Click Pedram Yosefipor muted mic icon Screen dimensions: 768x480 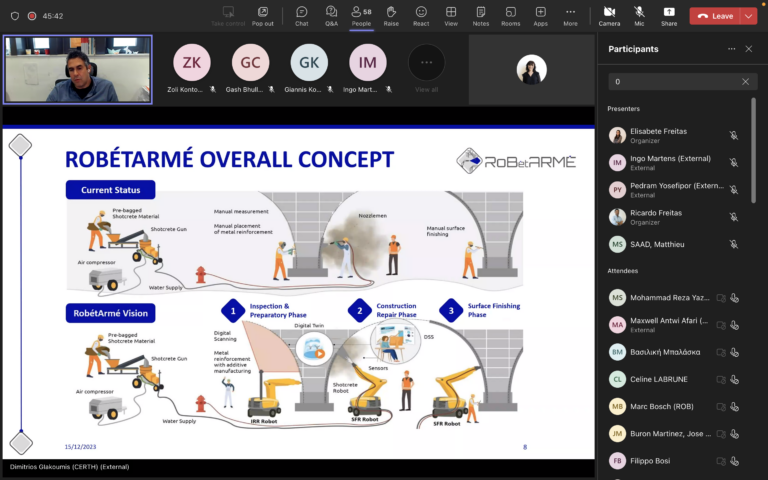pyautogui.click(x=733, y=190)
